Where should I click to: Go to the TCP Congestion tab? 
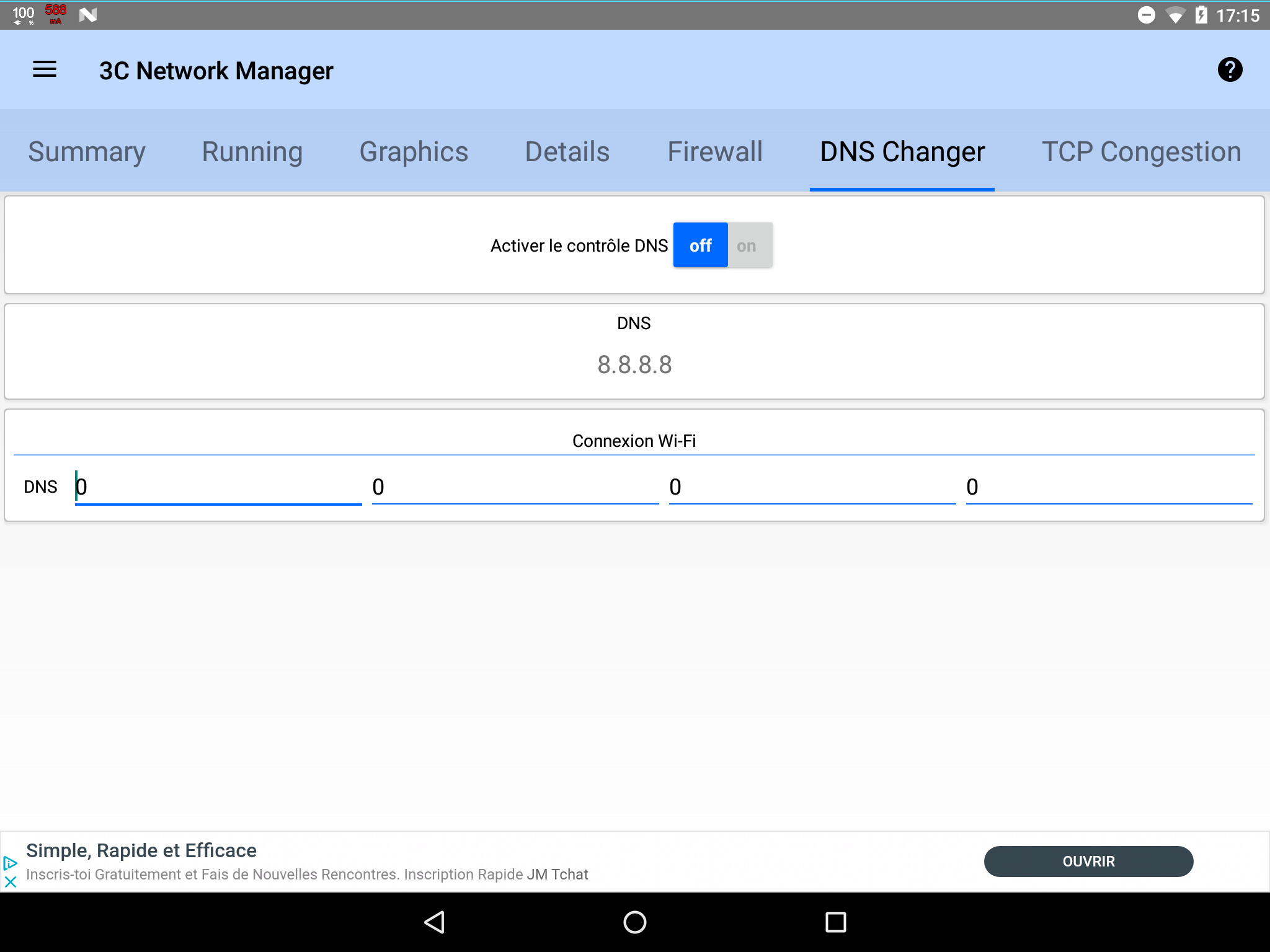click(1141, 152)
